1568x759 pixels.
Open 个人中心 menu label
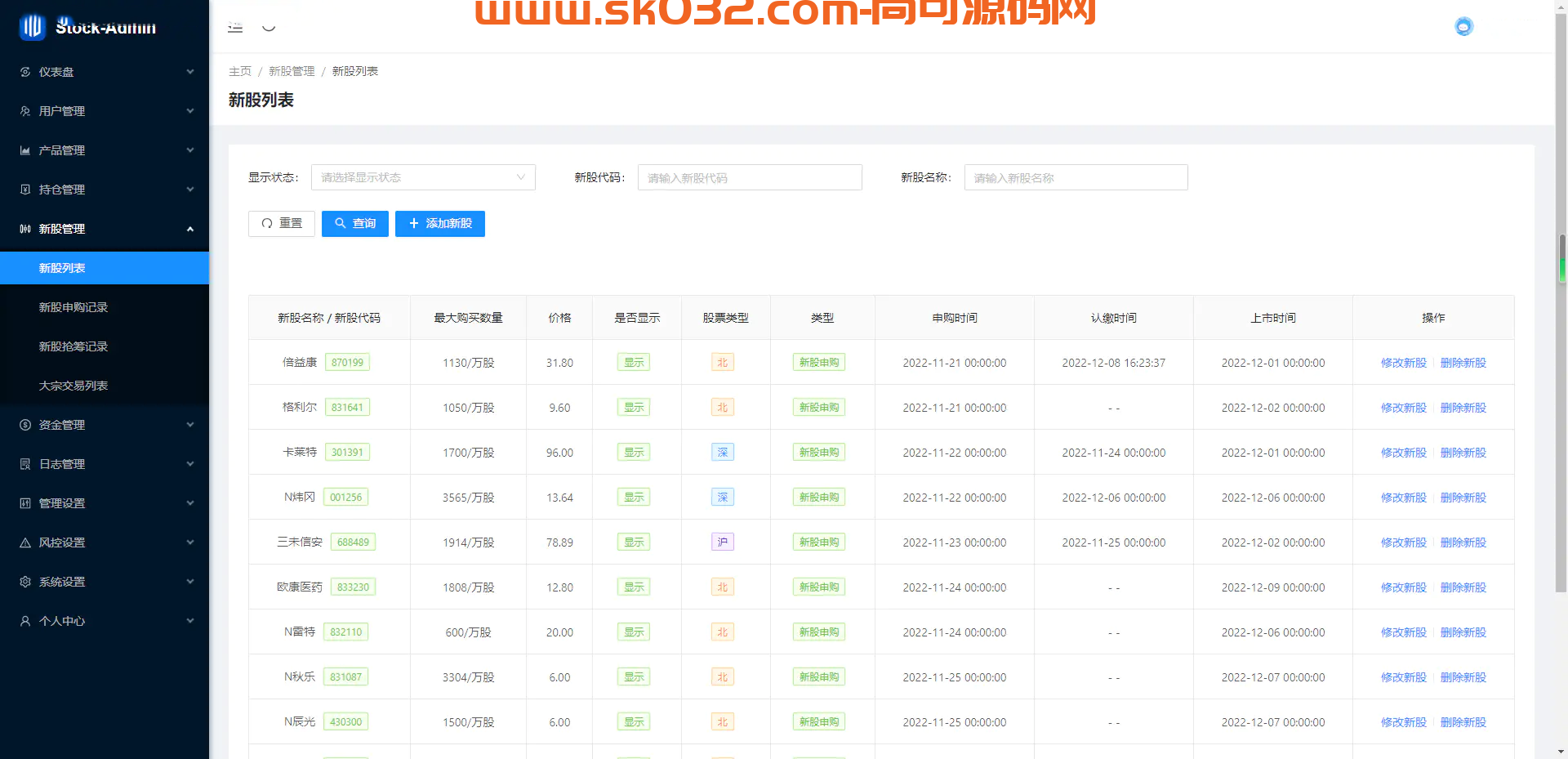coord(62,621)
